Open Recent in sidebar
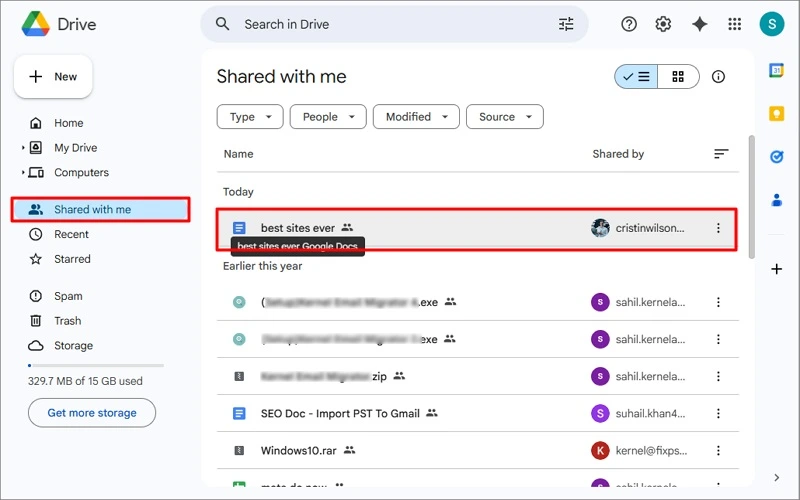Image resolution: width=800 pixels, height=500 pixels. 71,234
